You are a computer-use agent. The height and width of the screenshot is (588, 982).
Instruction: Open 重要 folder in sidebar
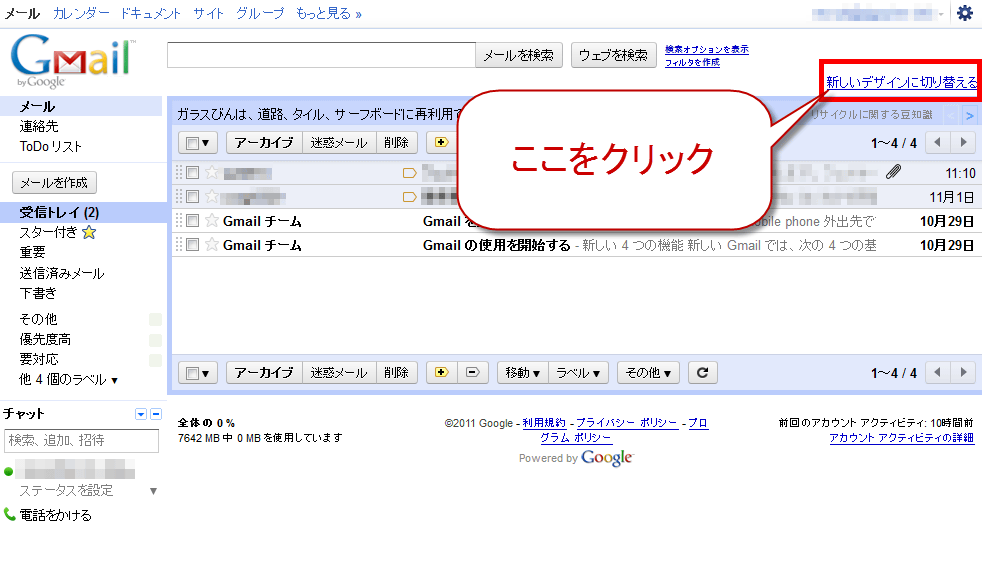(32, 252)
